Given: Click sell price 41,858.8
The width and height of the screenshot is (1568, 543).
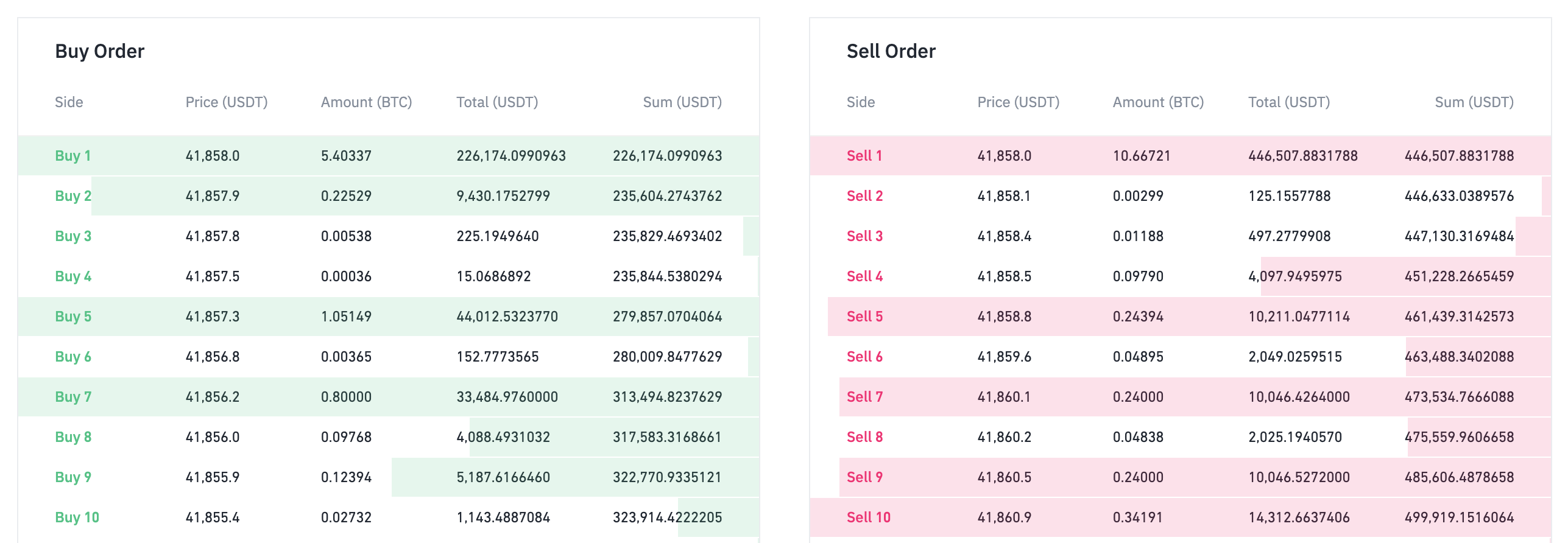Looking at the screenshot, I should pyautogui.click(x=1005, y=317).
